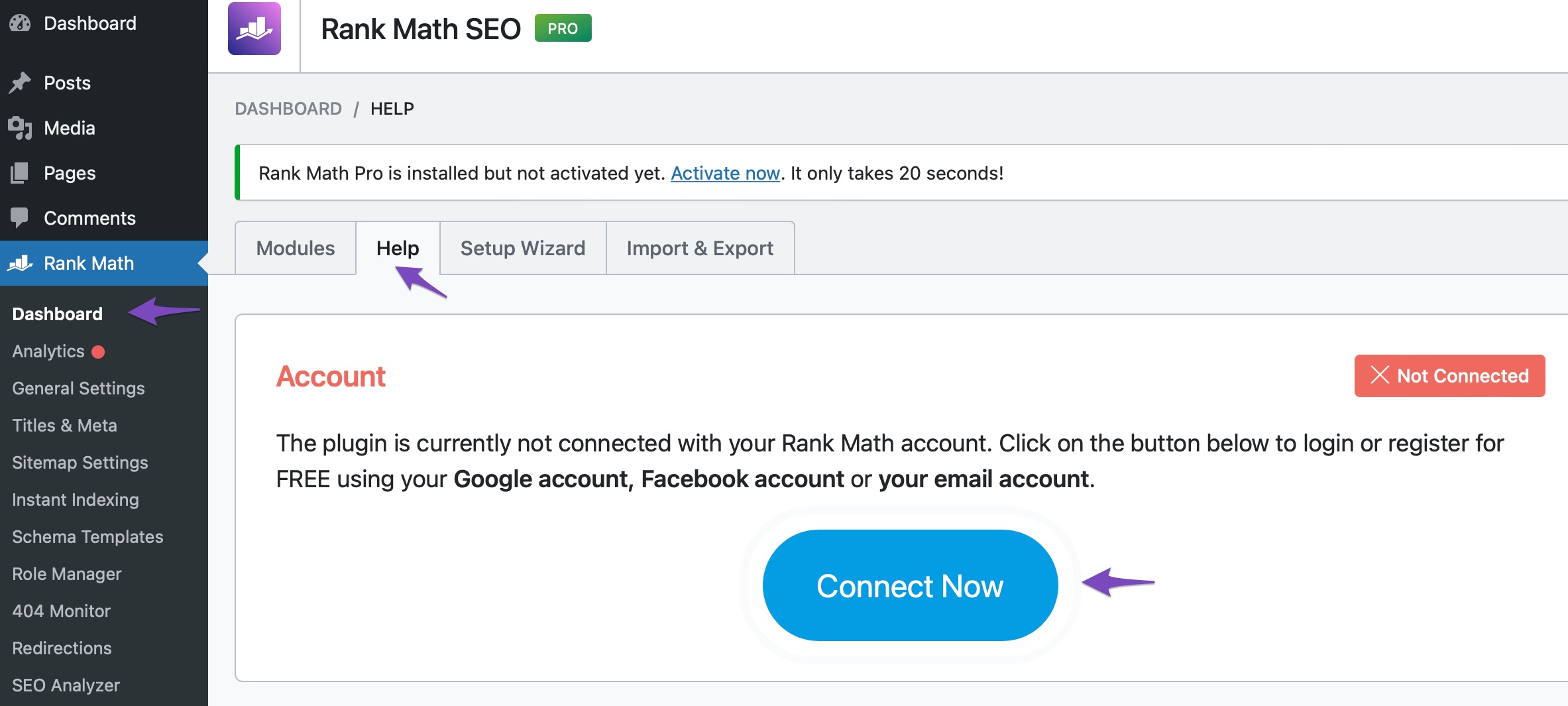
Task: Open the SEO Analyzer submenu item
Action: [x=66, y=685]
